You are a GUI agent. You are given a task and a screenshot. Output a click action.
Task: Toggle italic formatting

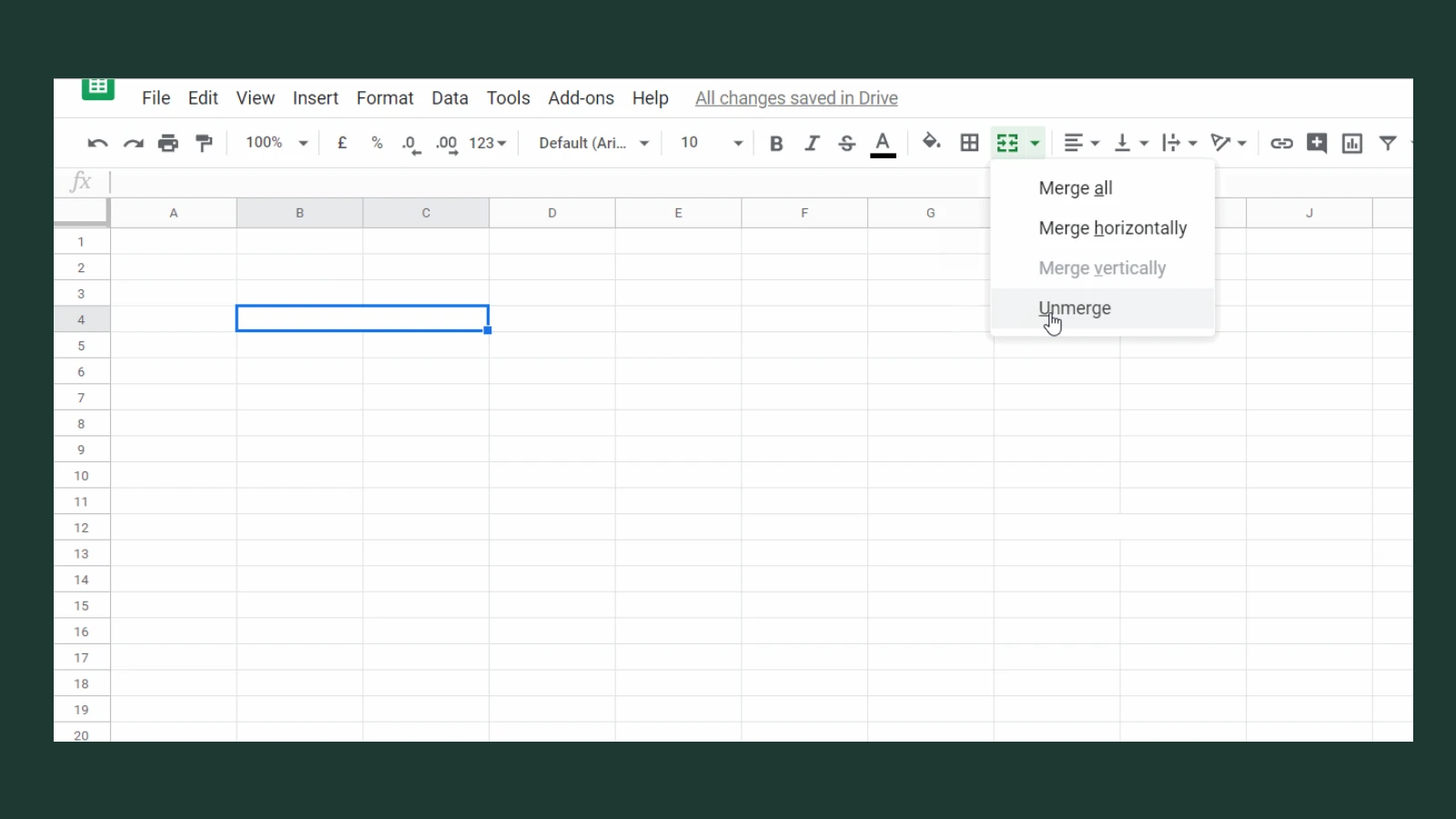[x=811, y=143]
